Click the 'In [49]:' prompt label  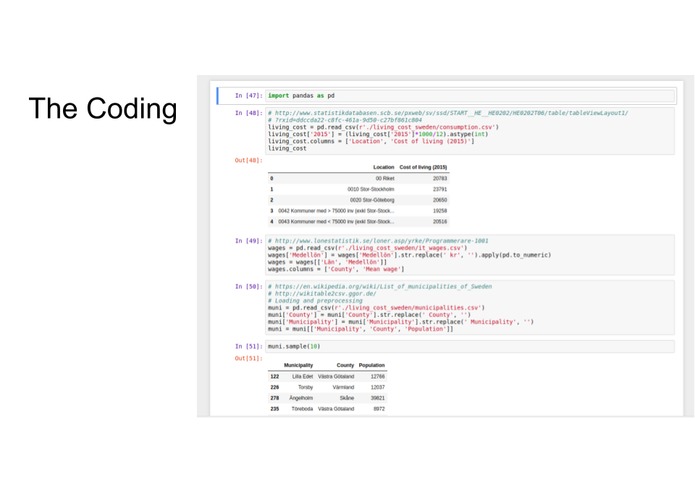tap(249, 241)
